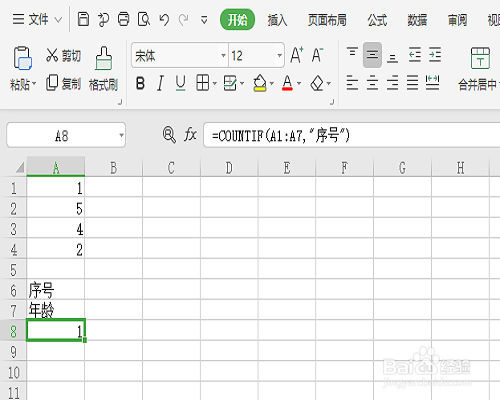Select cell A2 containing 5
500x400 pixels.
coord(56,208)
